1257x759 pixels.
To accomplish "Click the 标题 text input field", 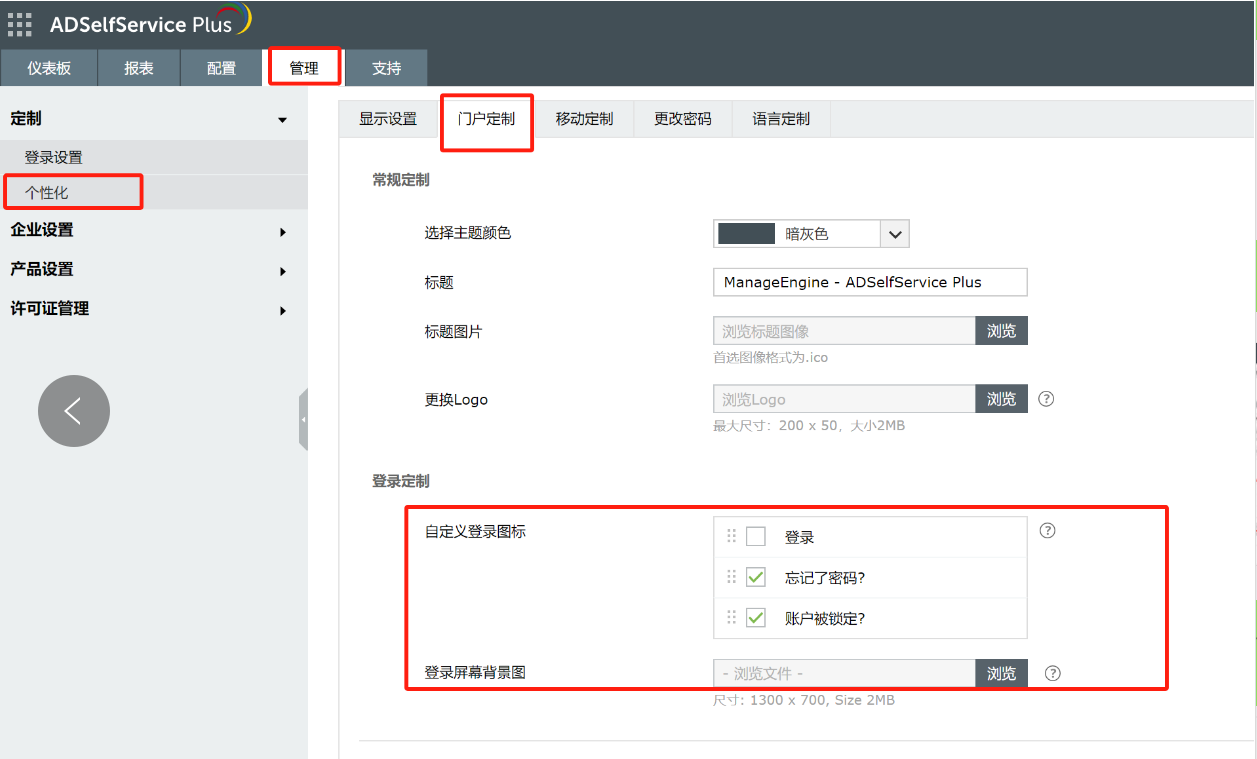I will point(870,282).
